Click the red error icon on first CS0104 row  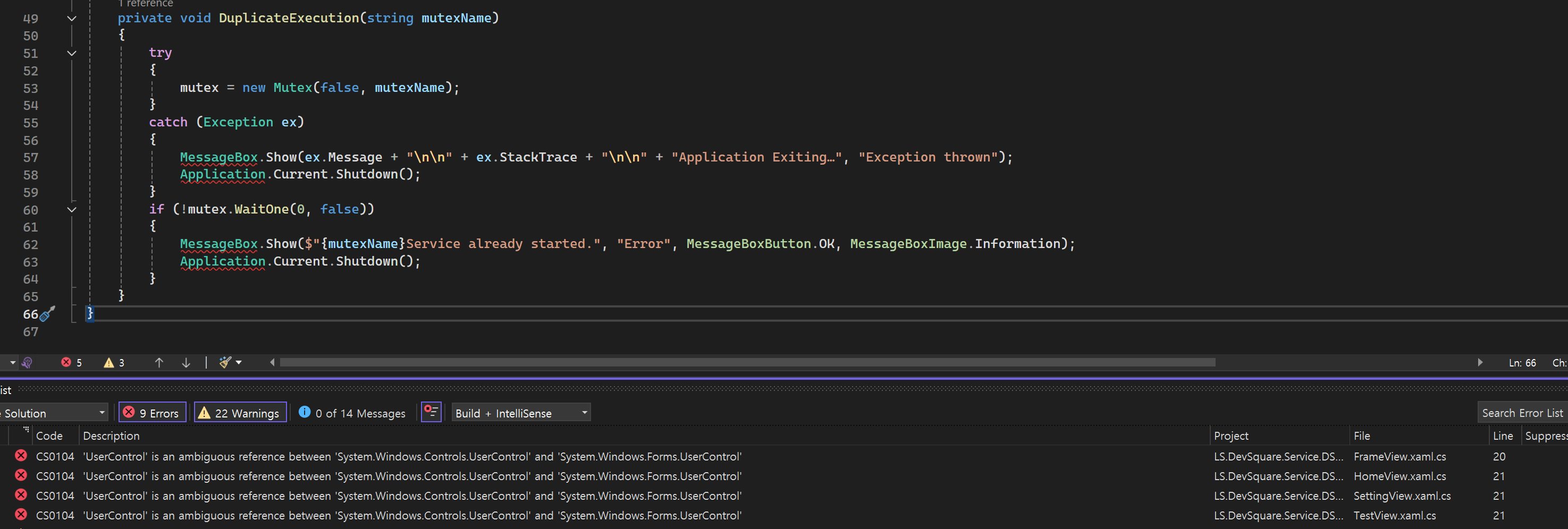(20, 456)
